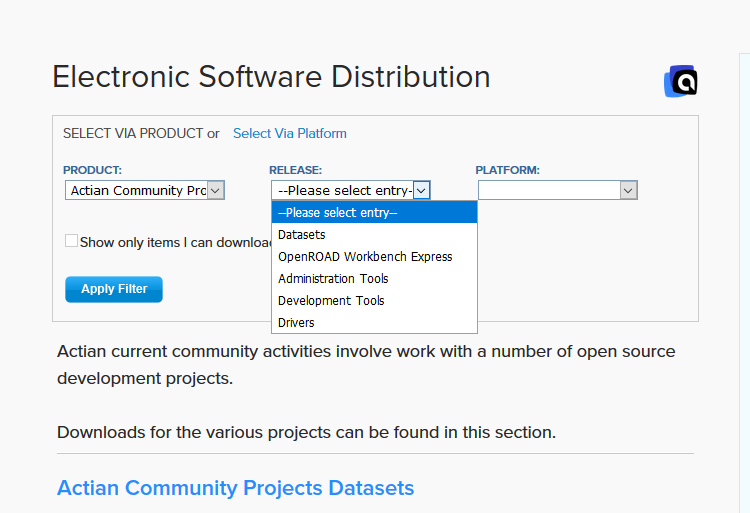Click the PRODUCT field label
This screenshot has width=750, height=513.
(x=92, y=170)
